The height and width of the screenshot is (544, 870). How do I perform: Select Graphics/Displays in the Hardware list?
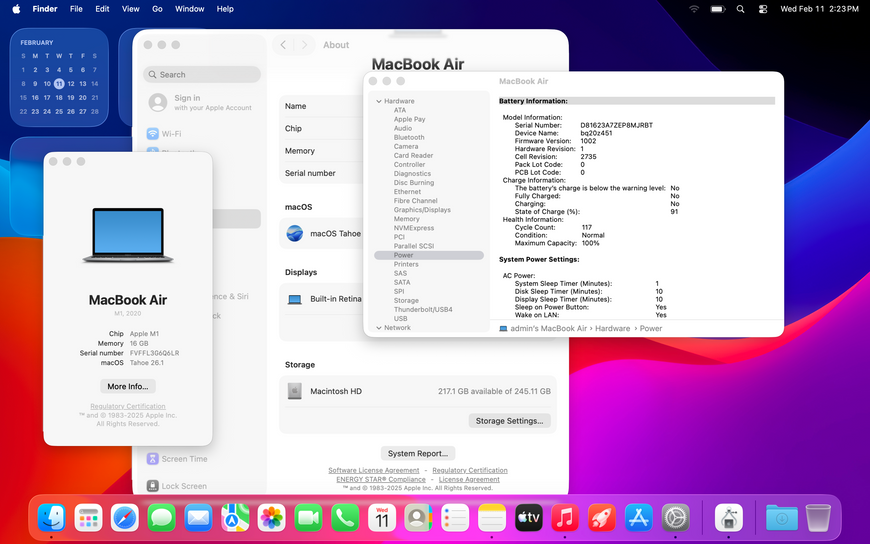422,210
